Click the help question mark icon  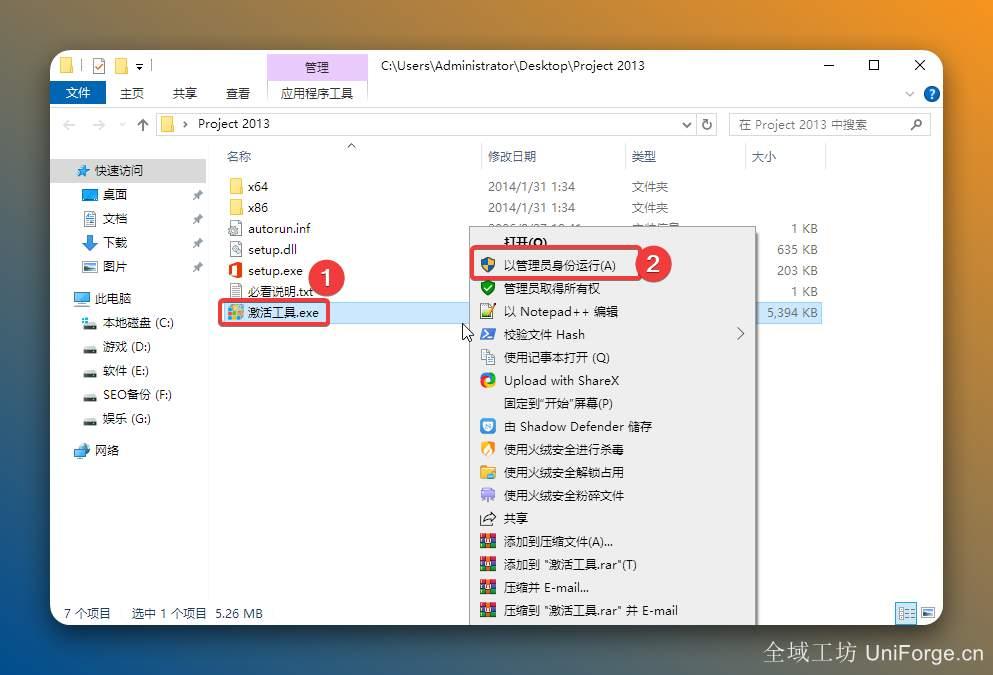pyautogui.click(x=932, y=94)
